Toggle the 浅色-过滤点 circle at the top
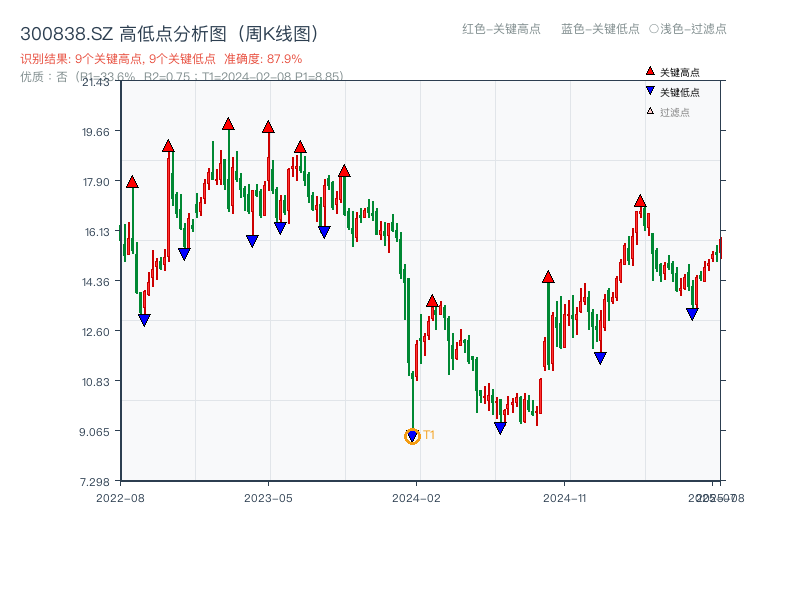Image resolution: width=800 pixels, height=600 pixels. [x=654, y=29]
